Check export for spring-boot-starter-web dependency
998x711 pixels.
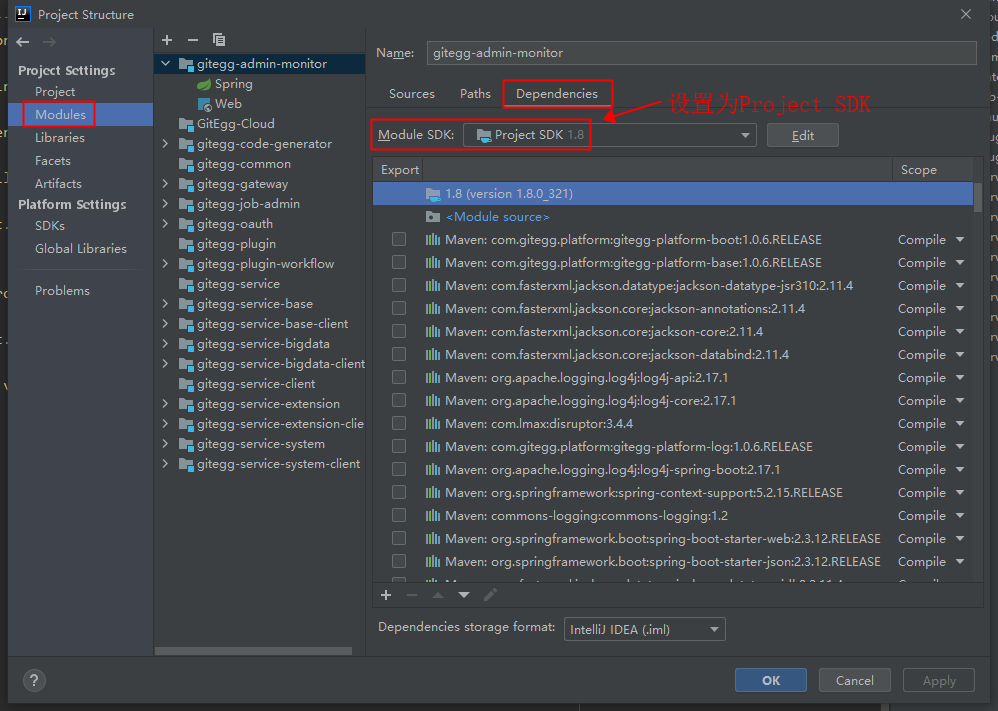click(399, 539)
